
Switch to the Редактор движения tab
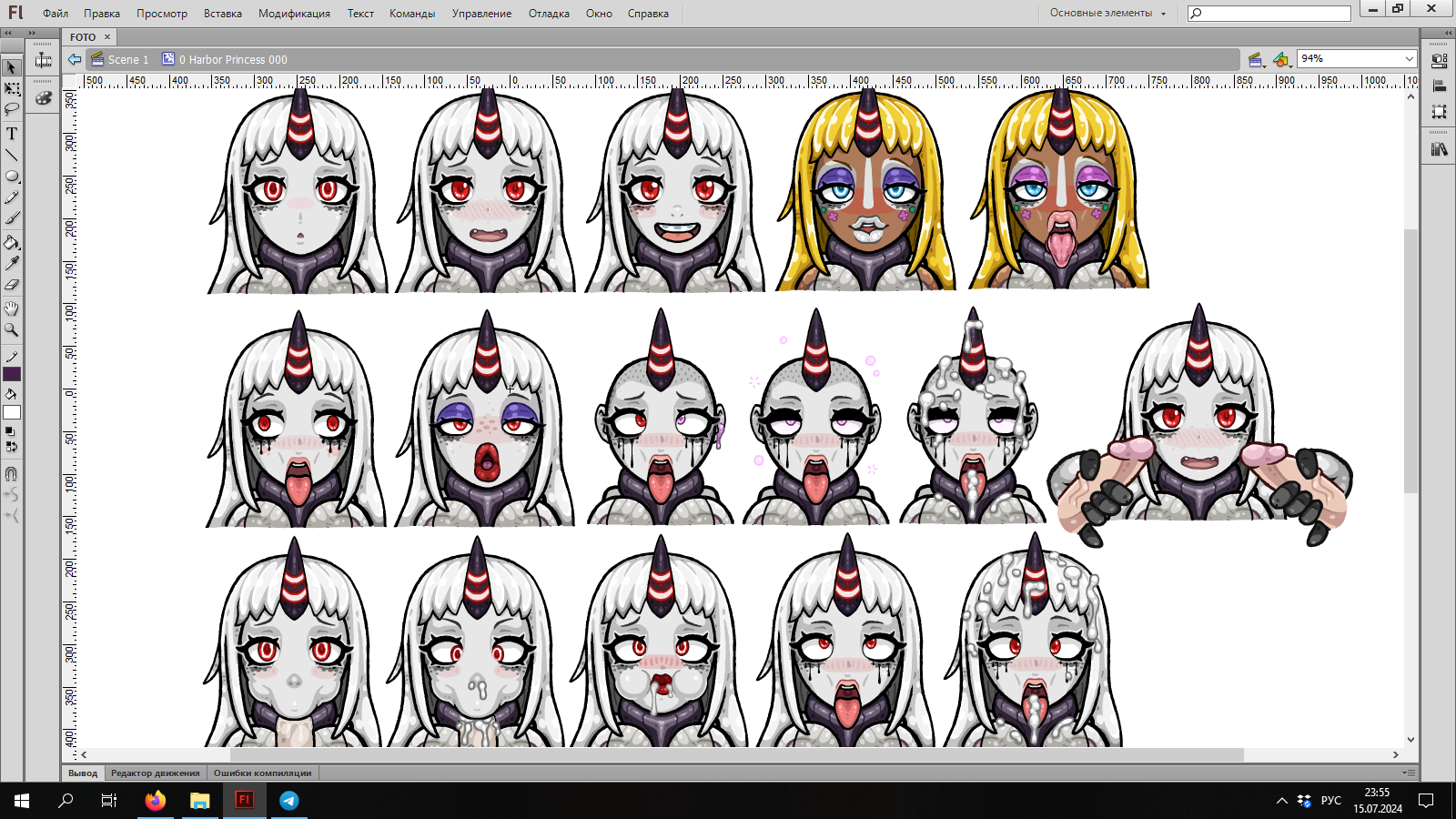click(x=156, y=773)
